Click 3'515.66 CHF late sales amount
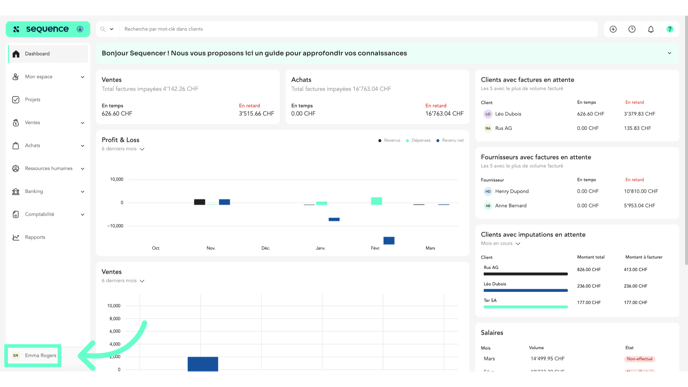Image resolution: width=688 pixels, height=387 pixels. 256,114
